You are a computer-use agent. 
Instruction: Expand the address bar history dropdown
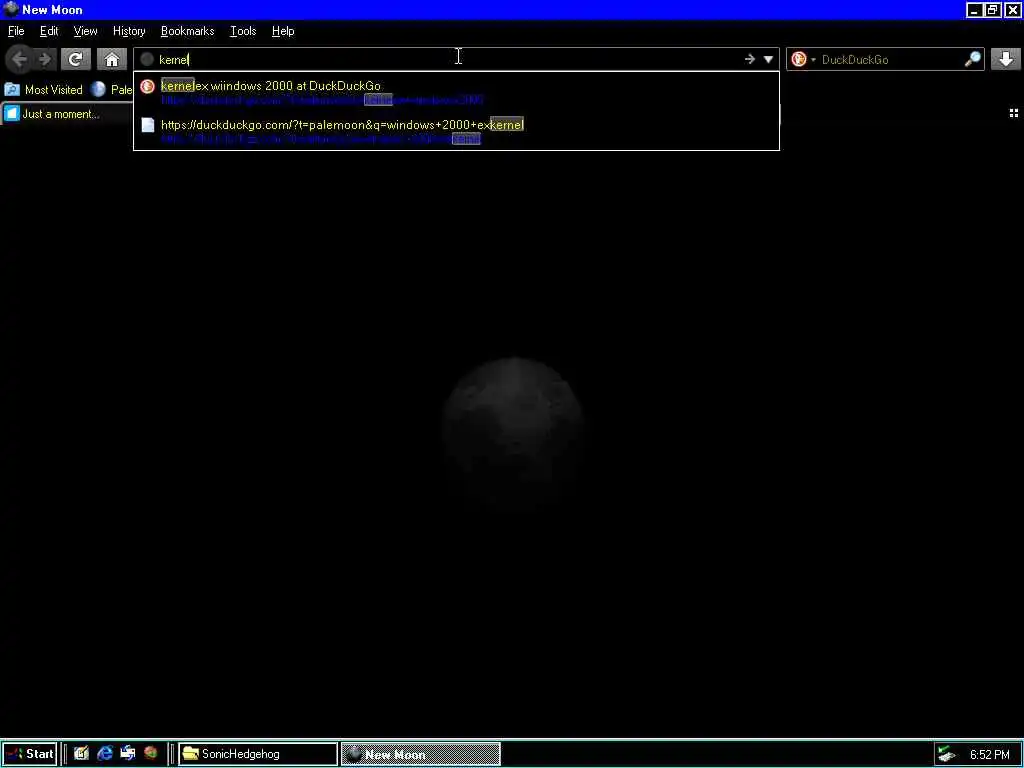[768, 59]
